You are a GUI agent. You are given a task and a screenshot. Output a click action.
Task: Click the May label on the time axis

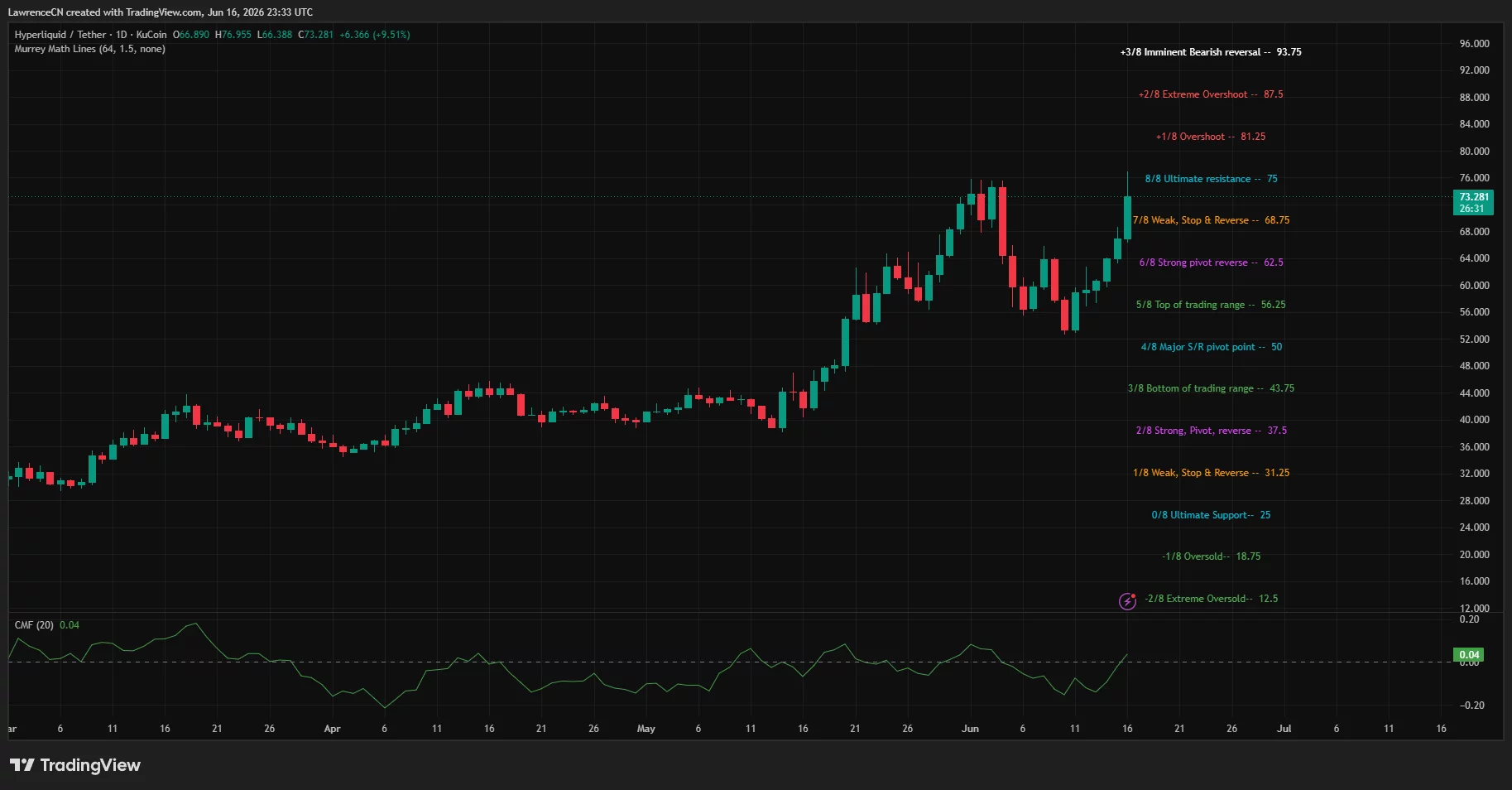(x=646, y=729)
